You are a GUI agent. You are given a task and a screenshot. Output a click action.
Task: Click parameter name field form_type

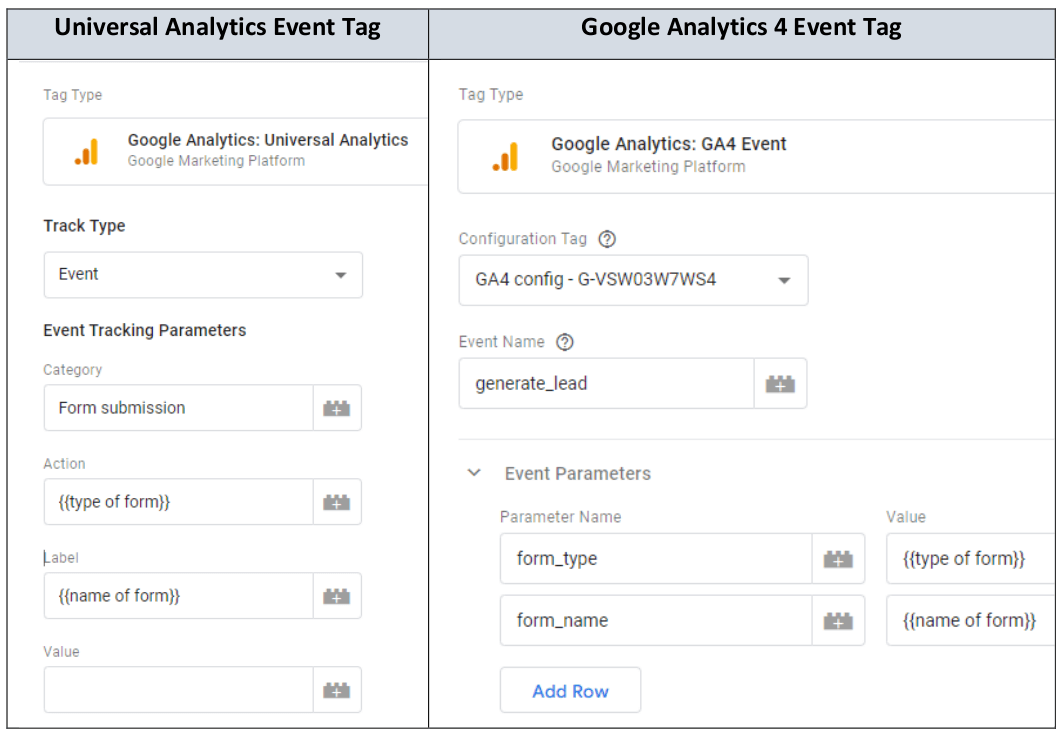[656, 559]
